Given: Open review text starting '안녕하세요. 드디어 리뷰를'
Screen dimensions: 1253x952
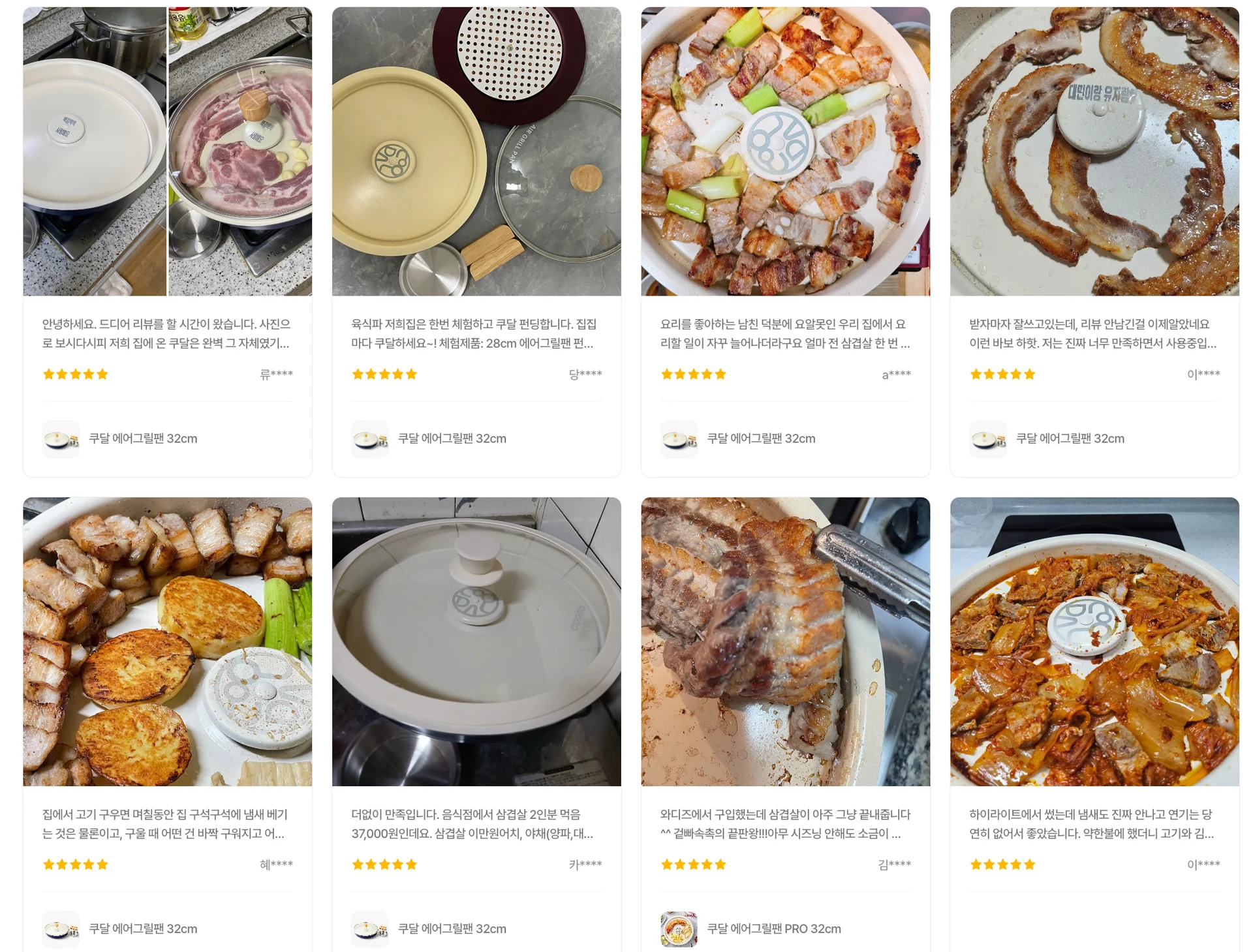Looking at the screenshot, I should (x=166, y=333).
